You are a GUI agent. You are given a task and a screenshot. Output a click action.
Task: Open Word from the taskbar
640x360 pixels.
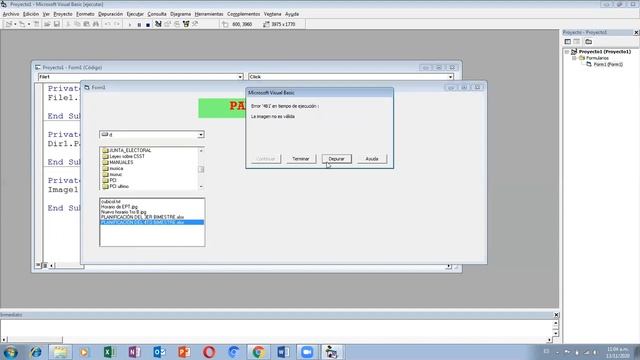(283, 352)
